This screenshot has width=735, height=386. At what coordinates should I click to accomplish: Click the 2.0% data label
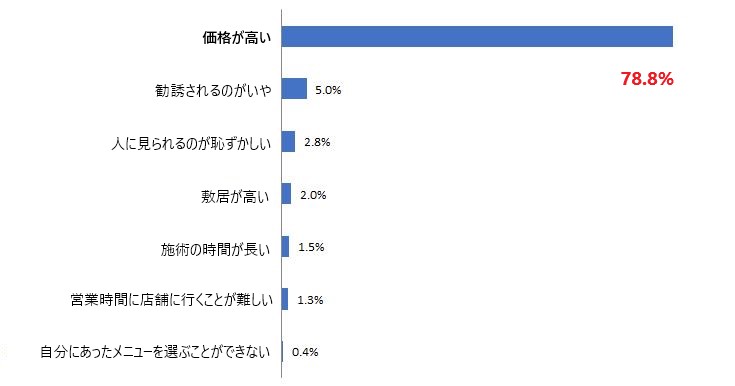[x=313, y=195]
